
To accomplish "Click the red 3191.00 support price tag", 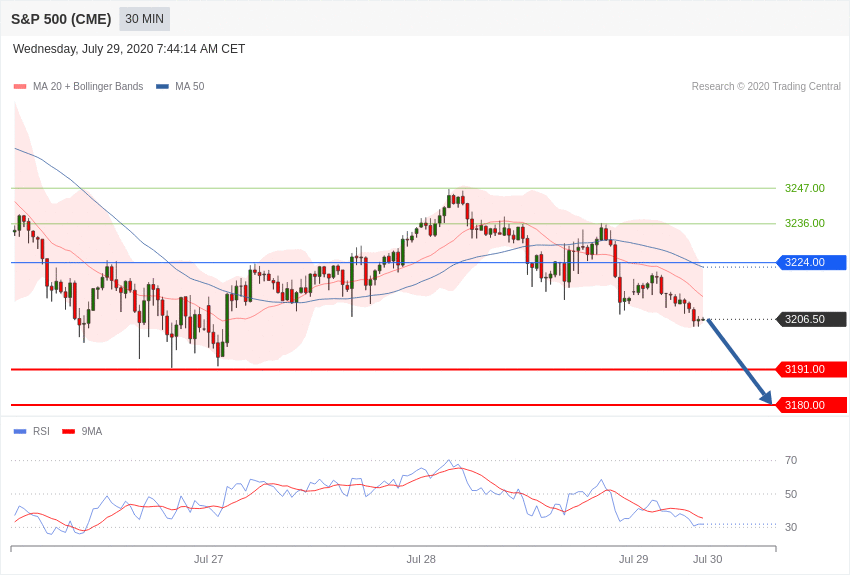I will click(812, 370).
